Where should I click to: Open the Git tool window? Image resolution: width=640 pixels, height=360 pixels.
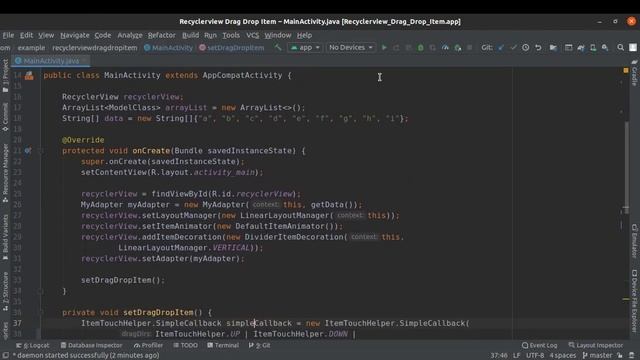(x=260, y=345)
